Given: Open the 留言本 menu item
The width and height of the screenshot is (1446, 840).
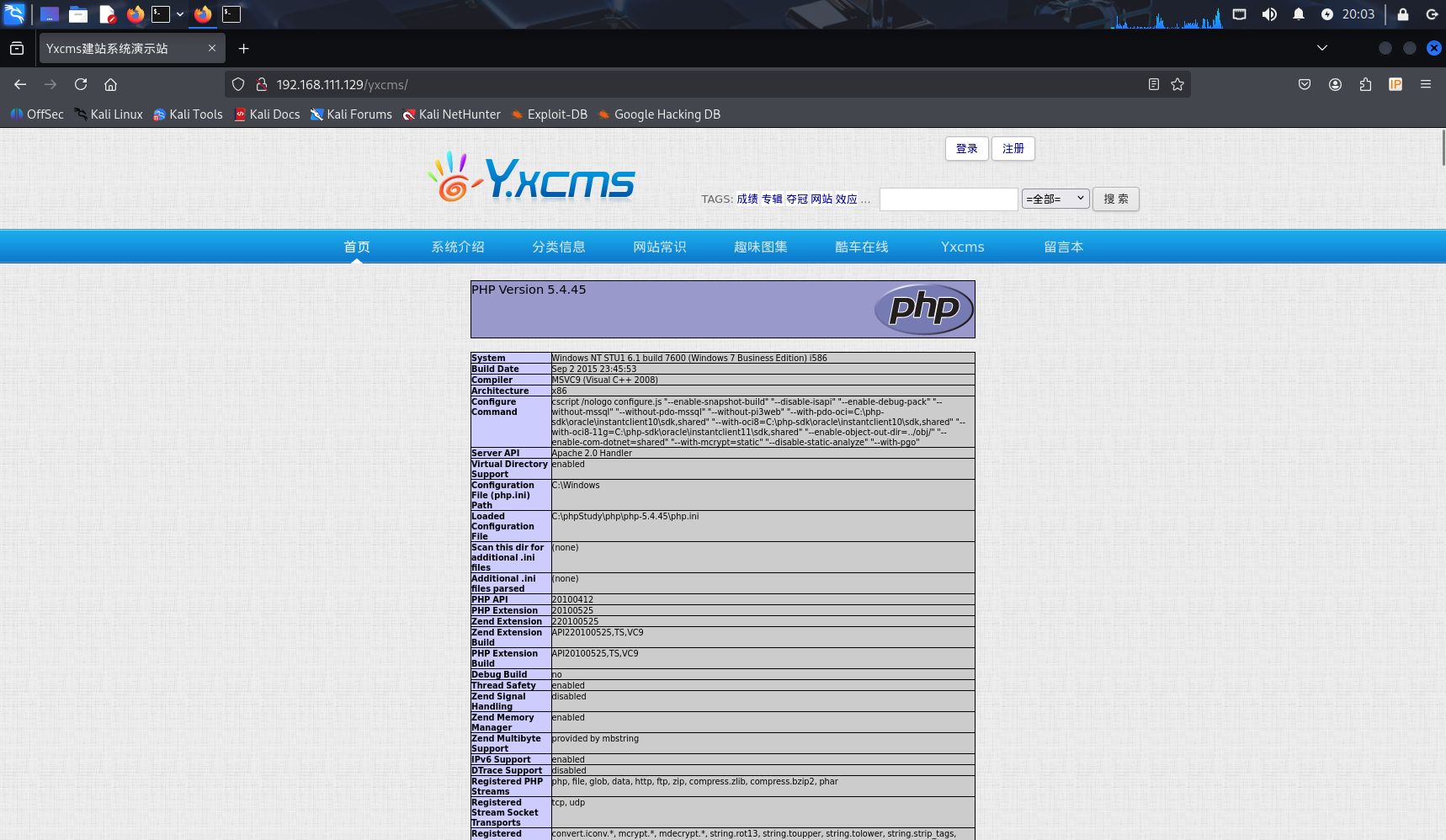Looking at the screenshot, I should point(1064,247).
